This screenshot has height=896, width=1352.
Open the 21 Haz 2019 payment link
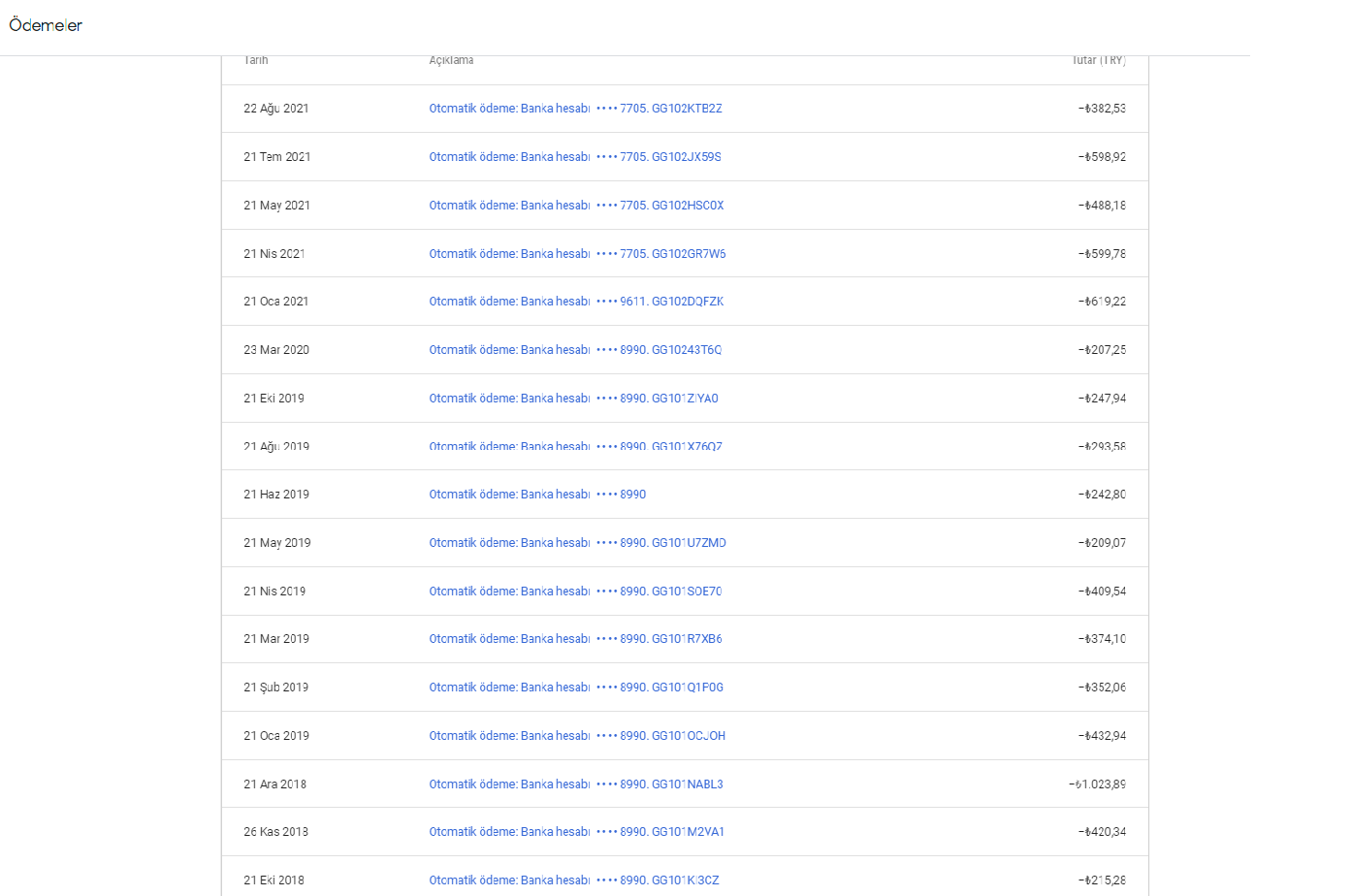tap(537, 495)
